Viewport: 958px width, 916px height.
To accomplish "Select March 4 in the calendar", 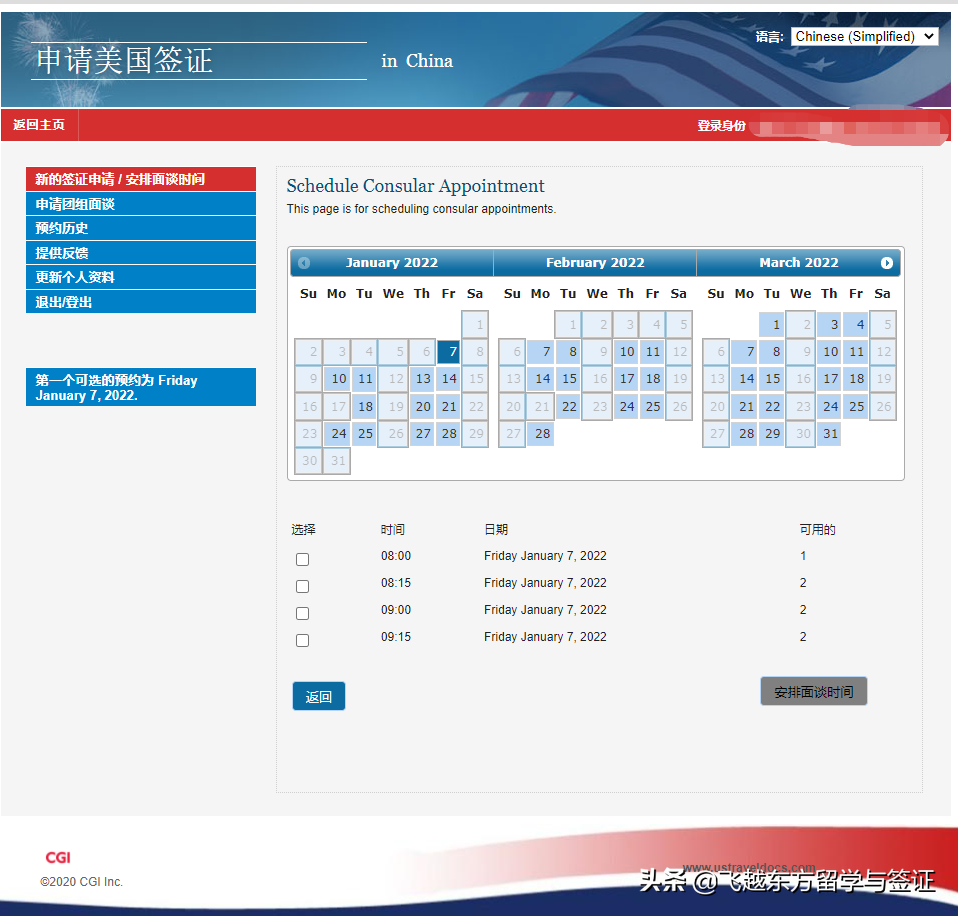I will (x=856, y=324).
